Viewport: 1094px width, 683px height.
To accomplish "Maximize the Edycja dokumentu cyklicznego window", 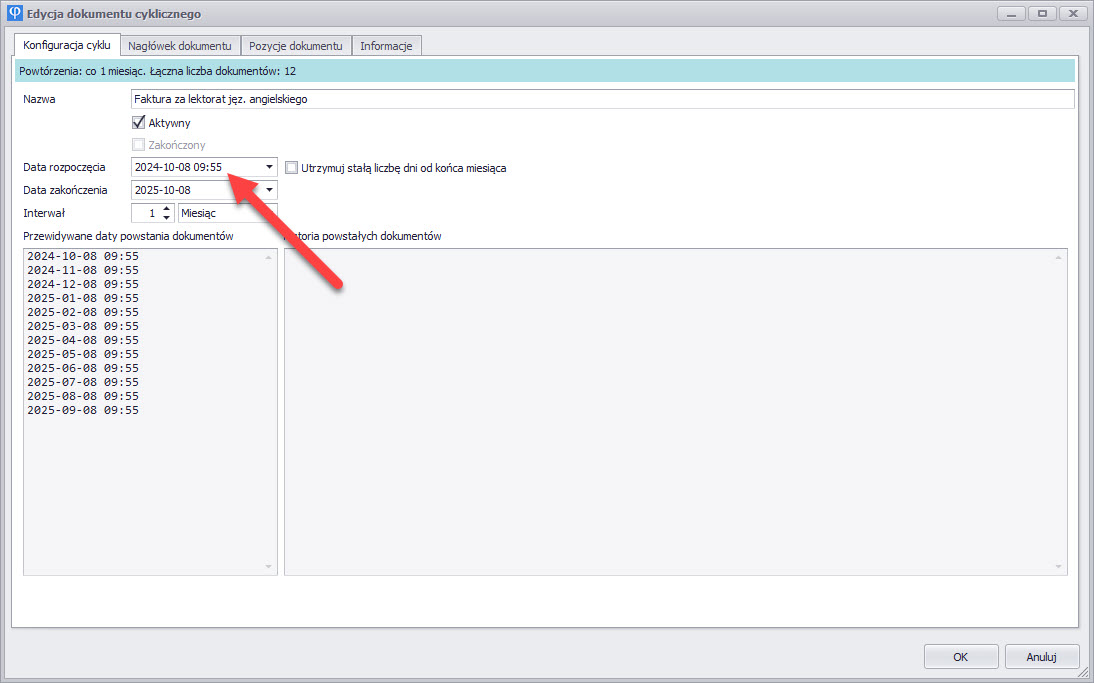I will [1043, 14].
